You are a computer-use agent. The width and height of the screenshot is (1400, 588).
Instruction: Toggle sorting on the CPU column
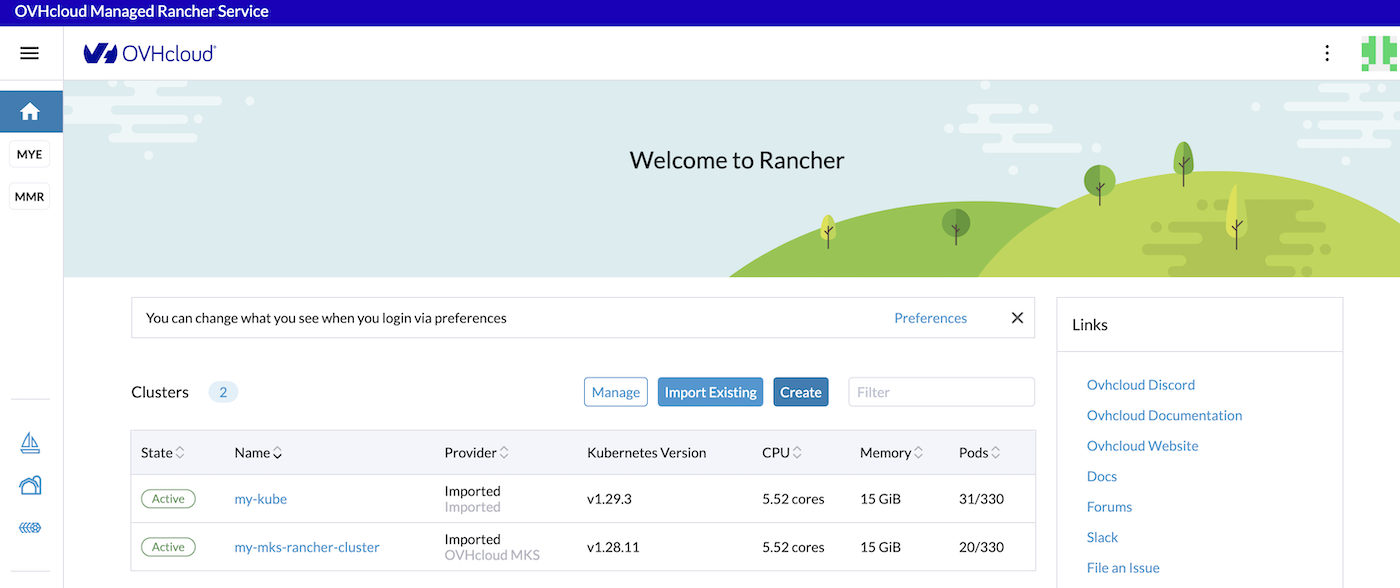click(800, 452)
